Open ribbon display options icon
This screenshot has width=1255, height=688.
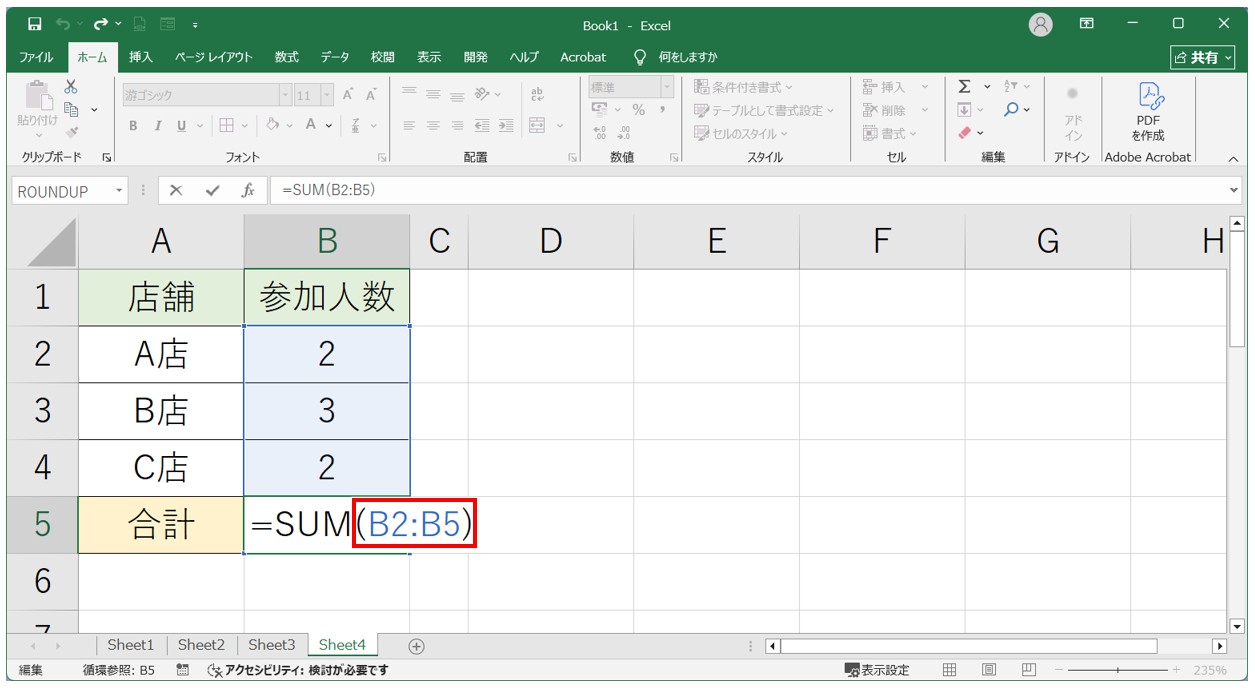[x=1087, y=24]
